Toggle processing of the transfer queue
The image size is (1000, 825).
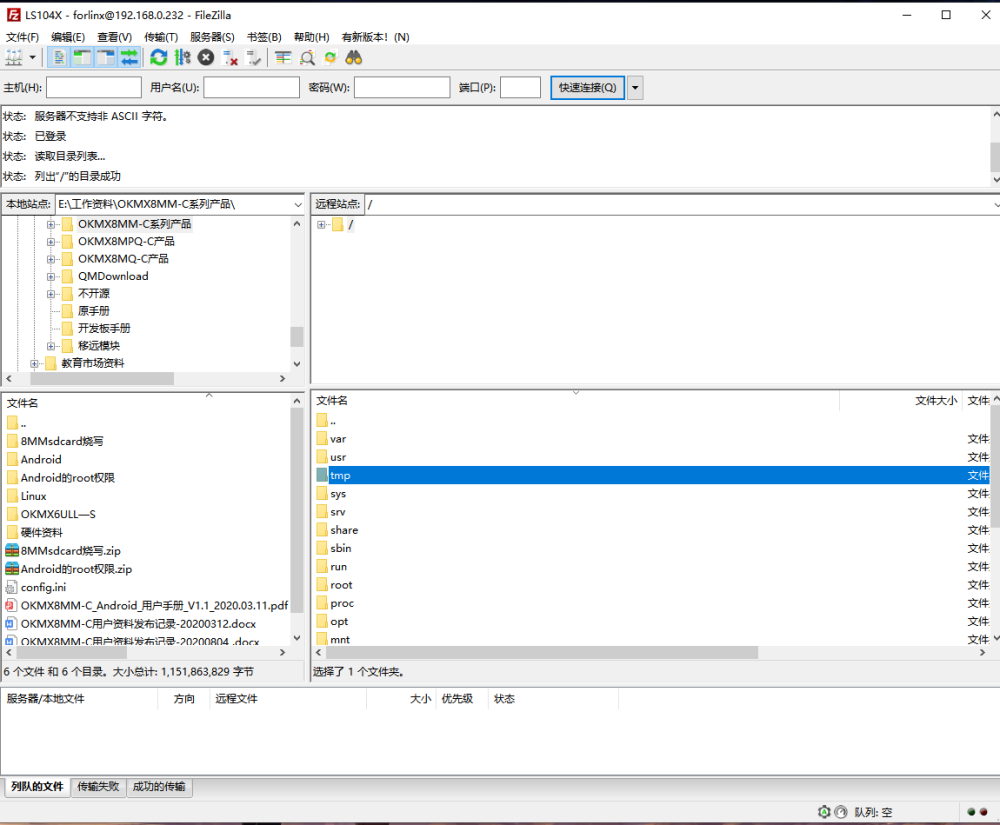coord(182,58)
